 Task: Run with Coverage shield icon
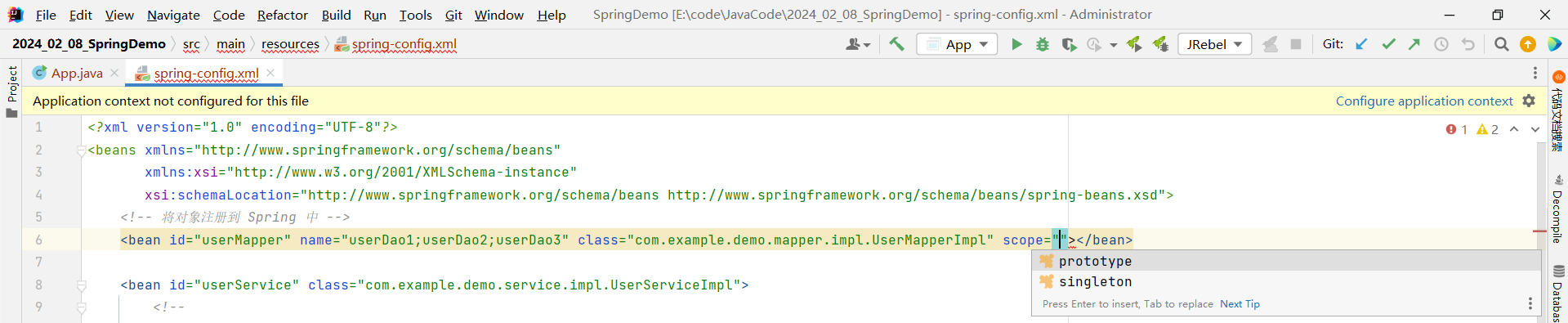point(1069,44)
